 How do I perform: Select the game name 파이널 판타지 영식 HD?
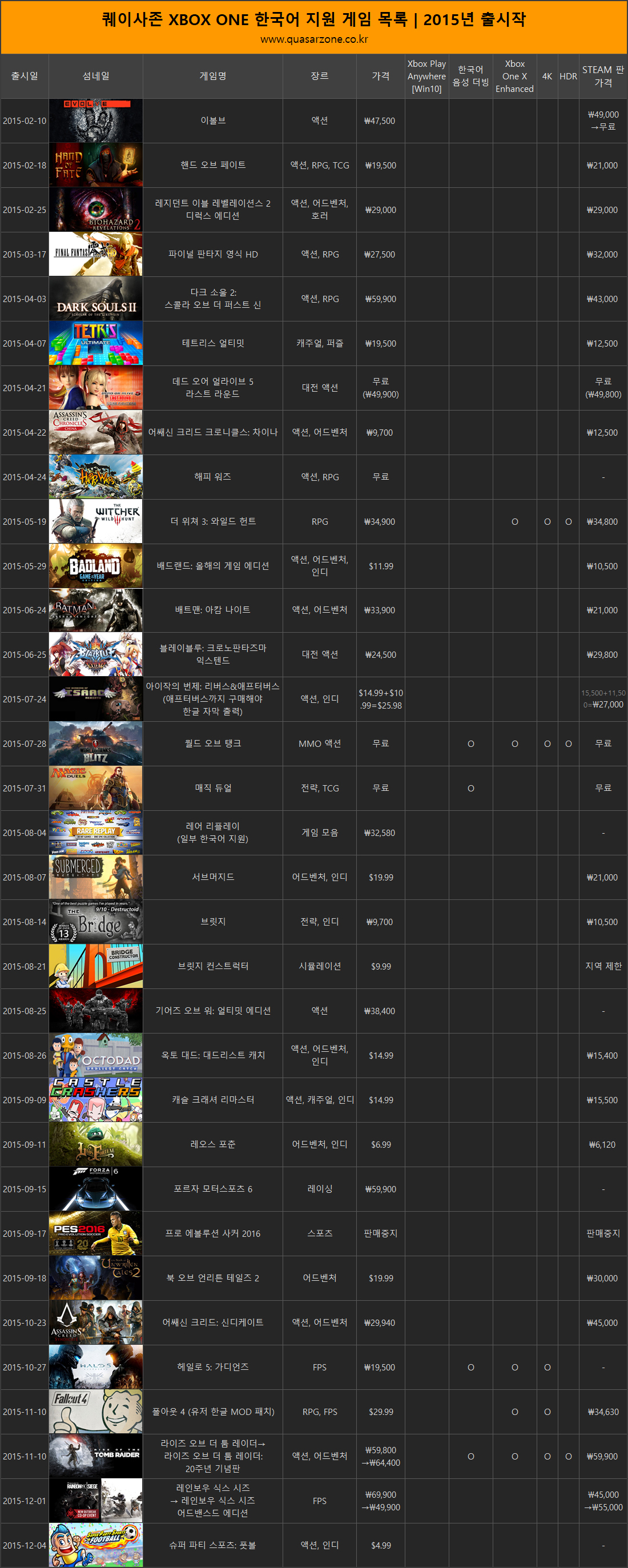click(213, 254)
